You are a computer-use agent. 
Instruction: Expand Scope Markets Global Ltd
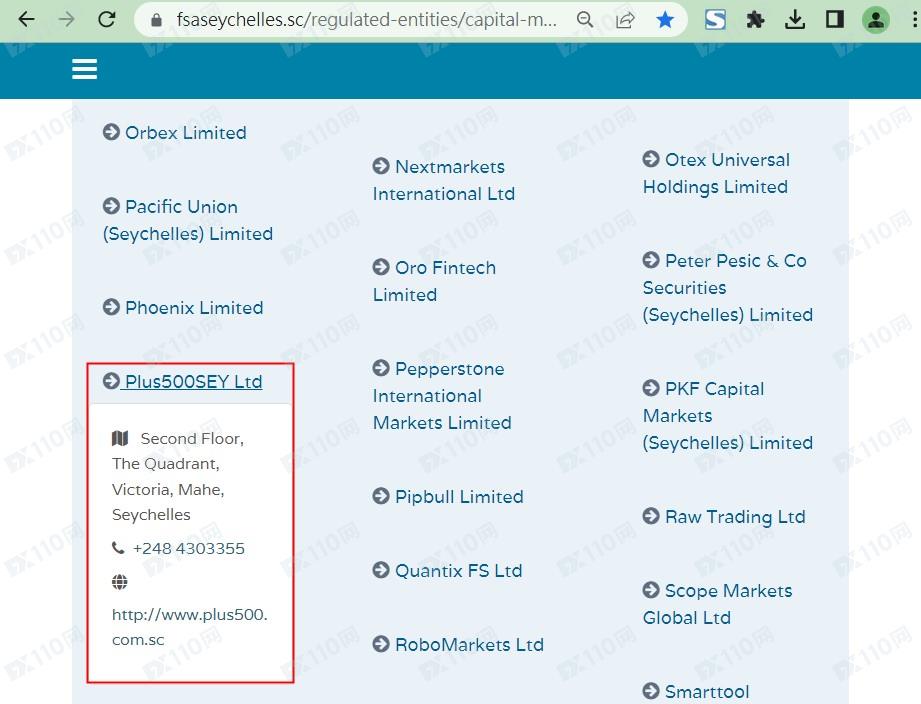(x=717, y=604)
